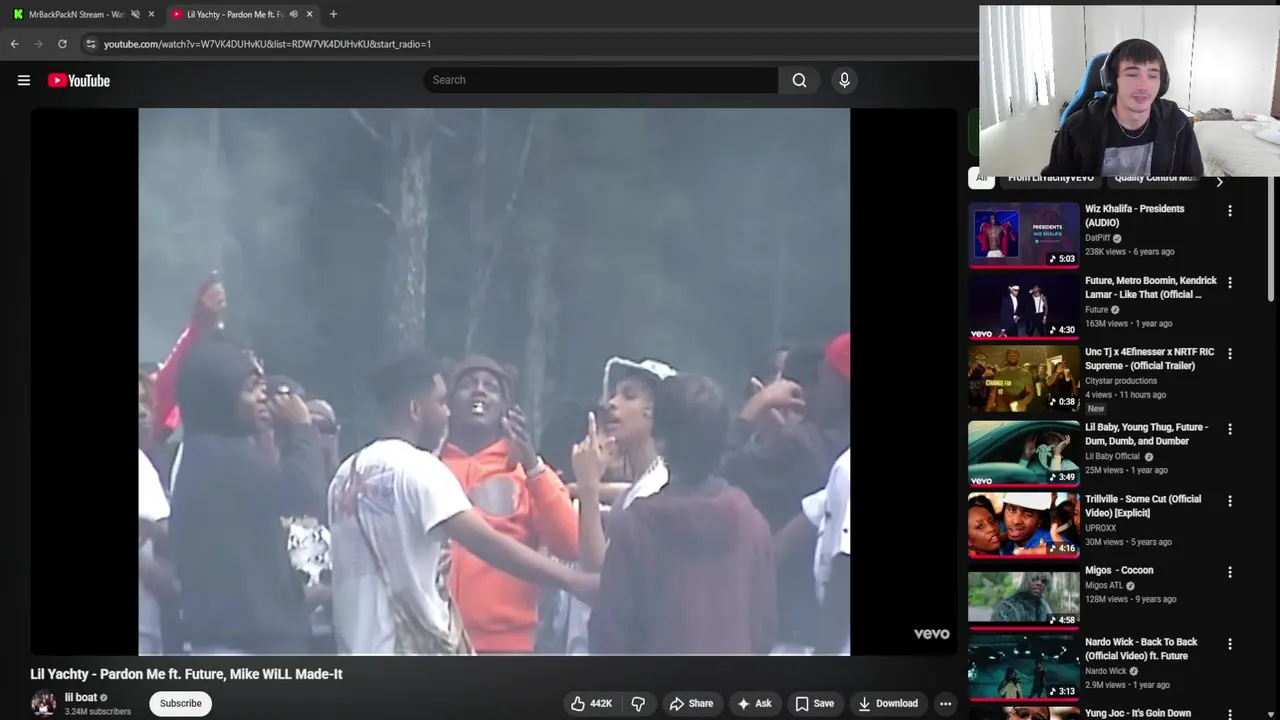Viewport: 1280px width, 720px height.
Task: Open options menu for Like That video
Action: [1230, 283]
